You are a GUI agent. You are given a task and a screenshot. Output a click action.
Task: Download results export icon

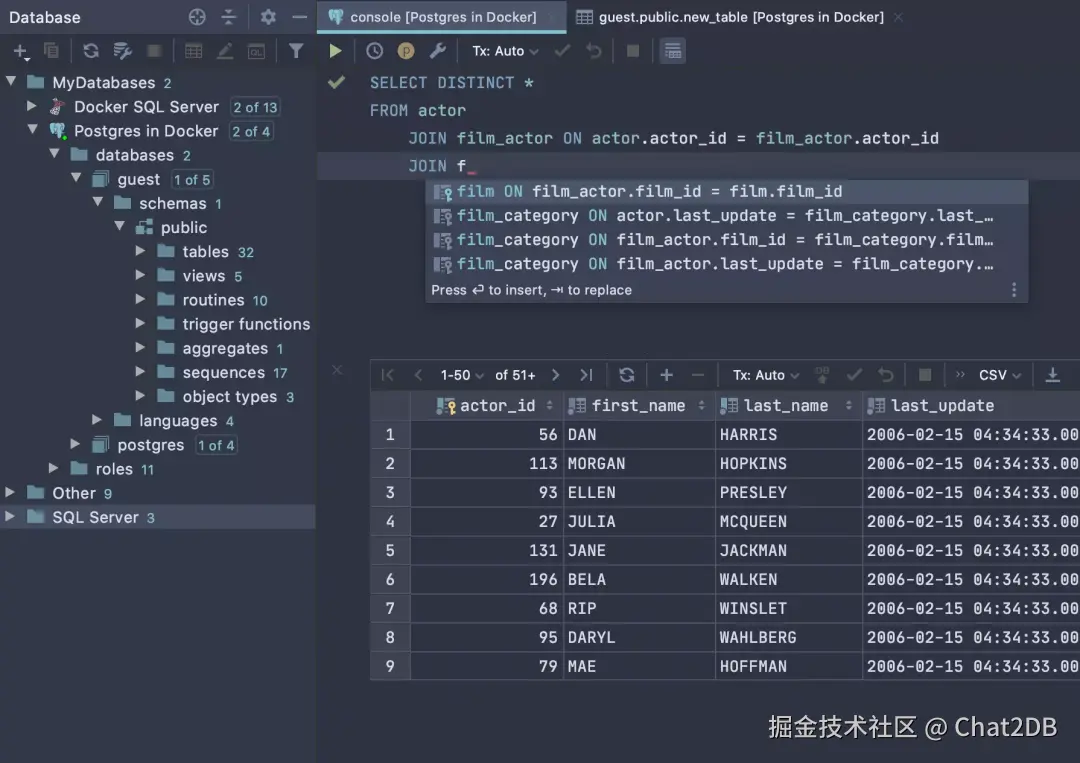(1052, 375)
